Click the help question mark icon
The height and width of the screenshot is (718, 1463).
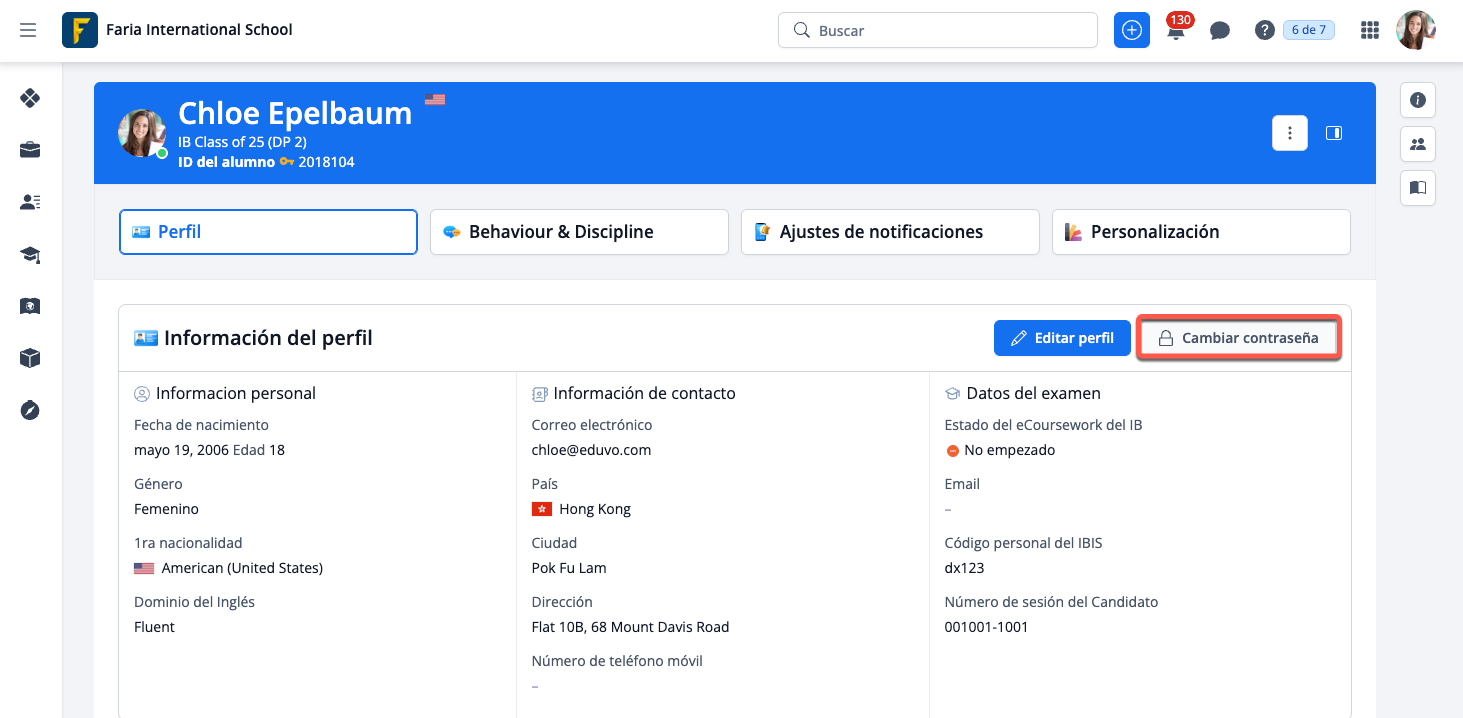click(1264, 31)
